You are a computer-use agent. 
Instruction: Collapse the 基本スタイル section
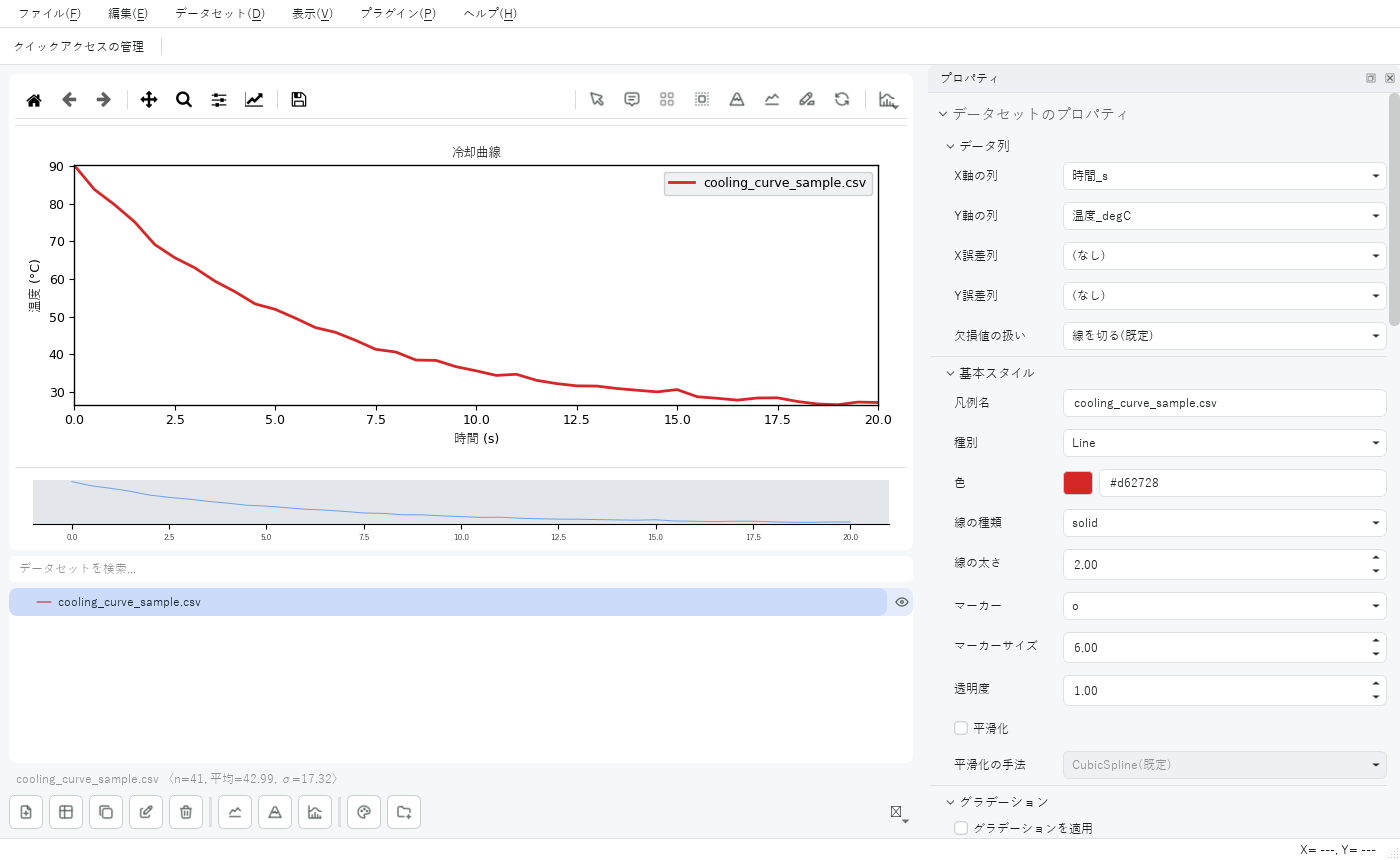pyautogui.click(x=950, y=373)
